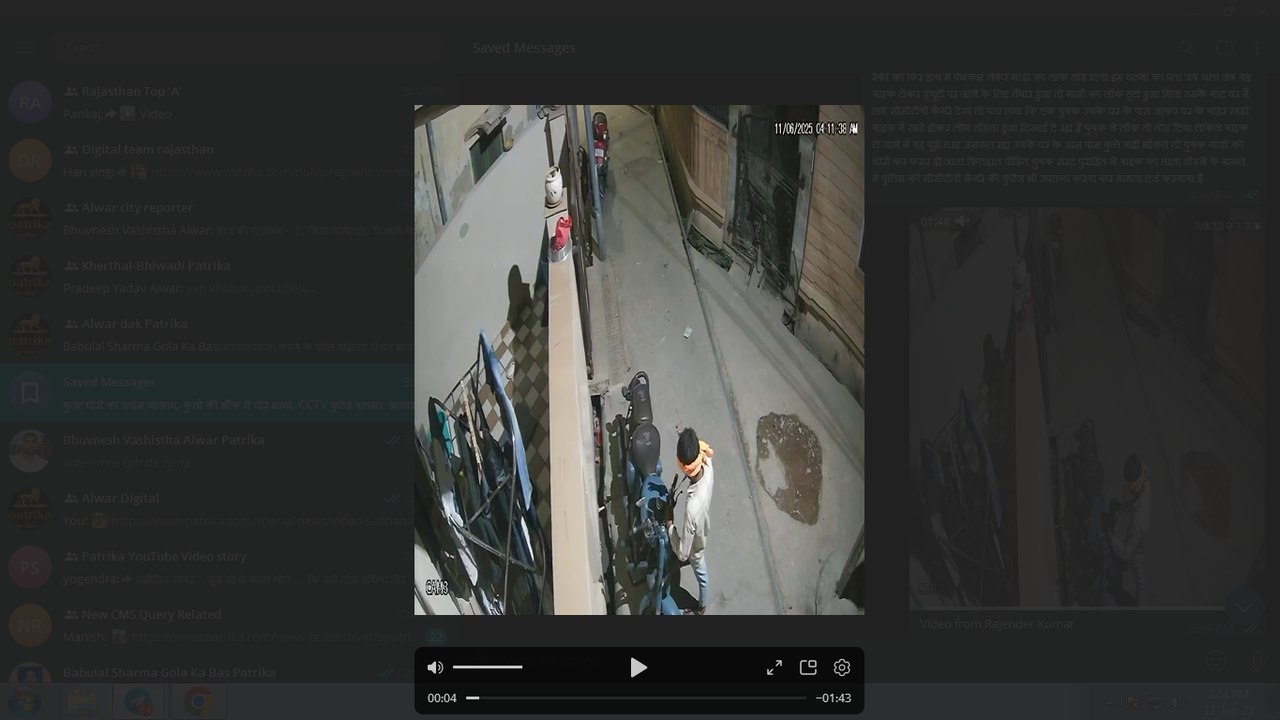Screen dimensions: 1280x720
Task: Open Babulal Sharma Gola Ka Bas Patrika chat
Action: [x=228, y=670]
